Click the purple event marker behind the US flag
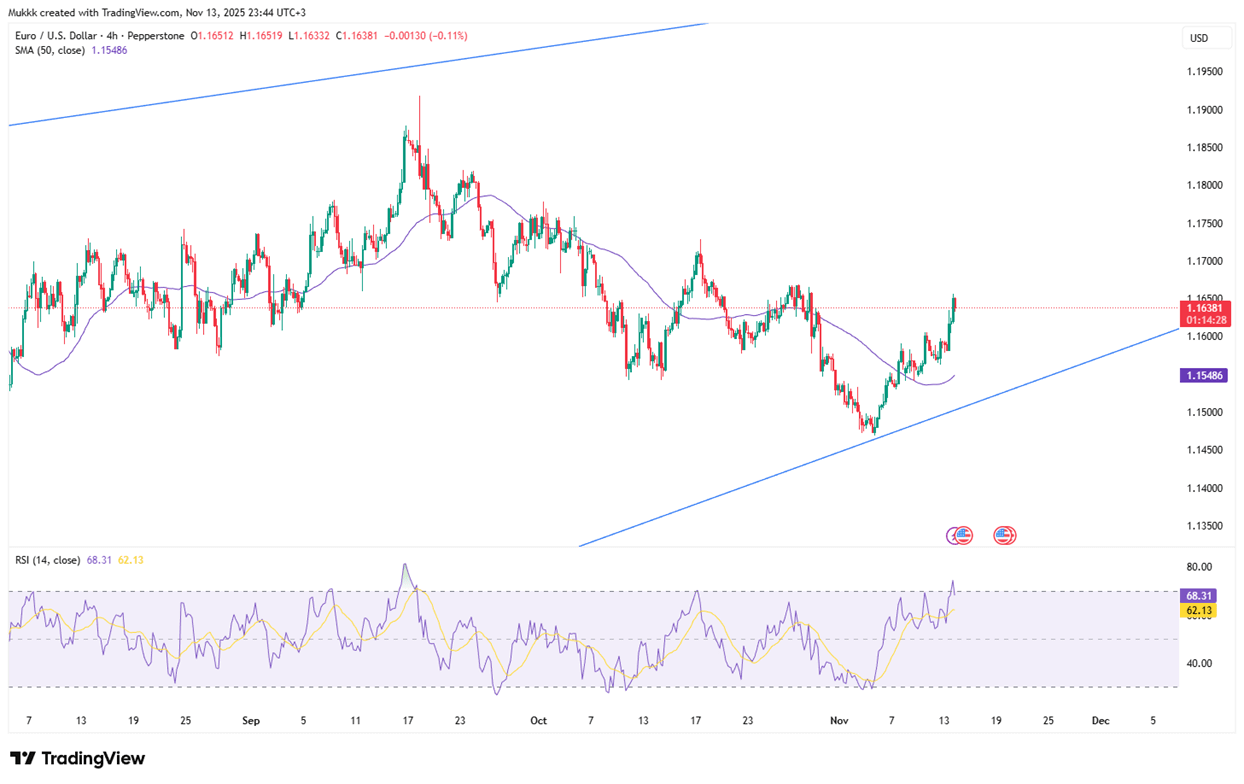 (953, 536)
